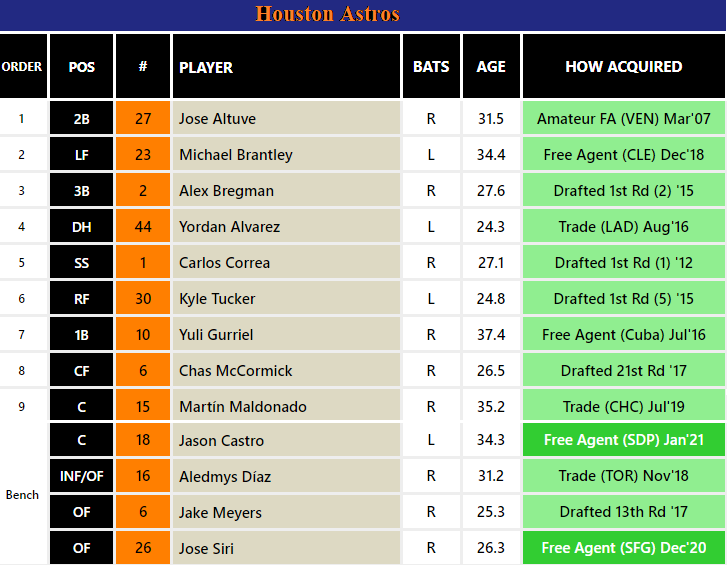Click the Bench label
This screenshot has width=727, height=566.
click(x=22, y=495)
